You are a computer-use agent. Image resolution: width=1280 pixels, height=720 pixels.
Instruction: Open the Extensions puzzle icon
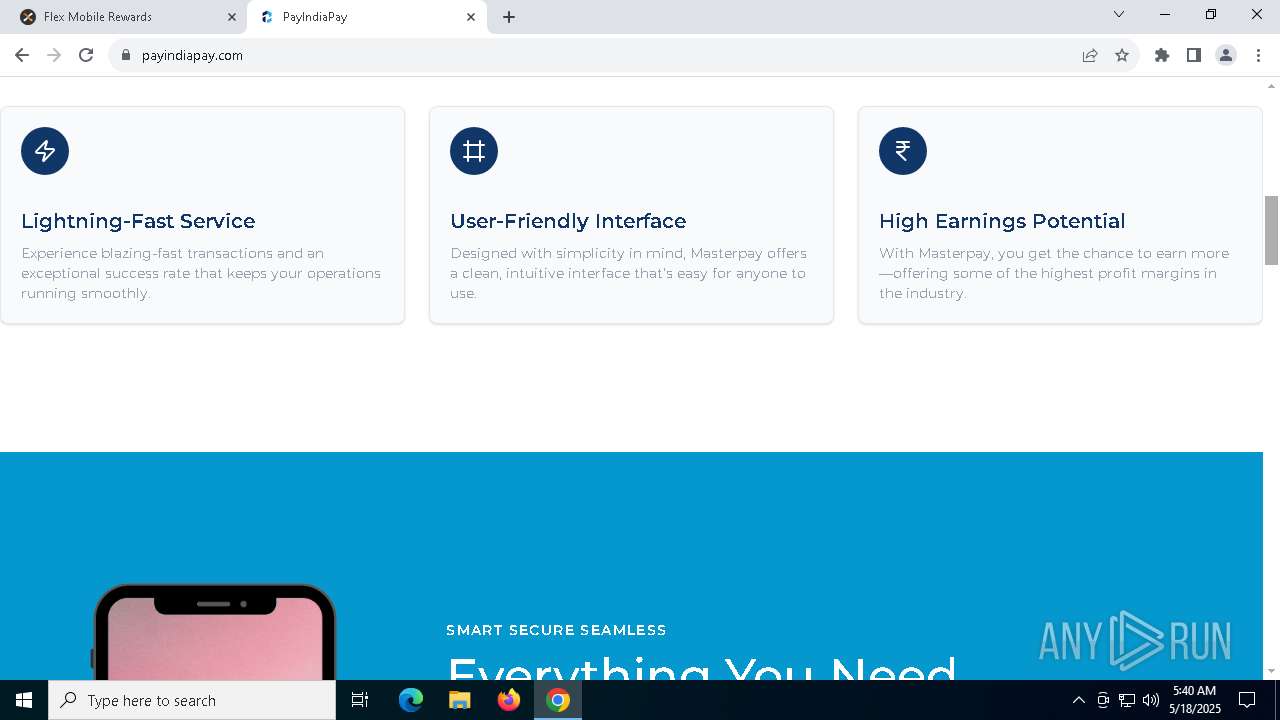point(1162,55)
